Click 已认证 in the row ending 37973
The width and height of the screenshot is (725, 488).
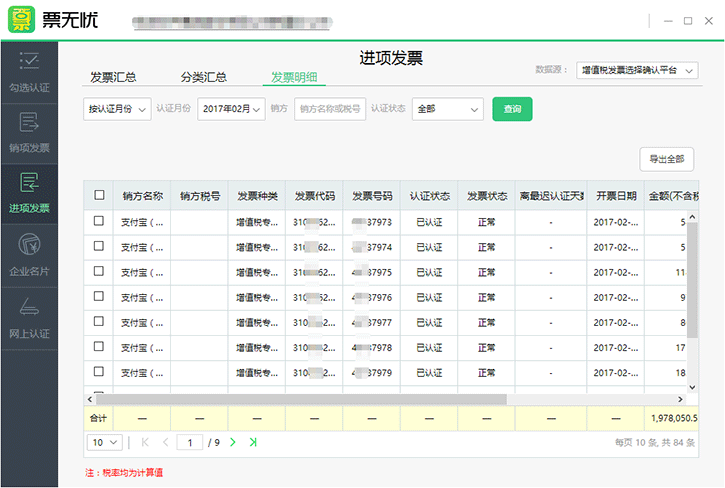[430, 222]
